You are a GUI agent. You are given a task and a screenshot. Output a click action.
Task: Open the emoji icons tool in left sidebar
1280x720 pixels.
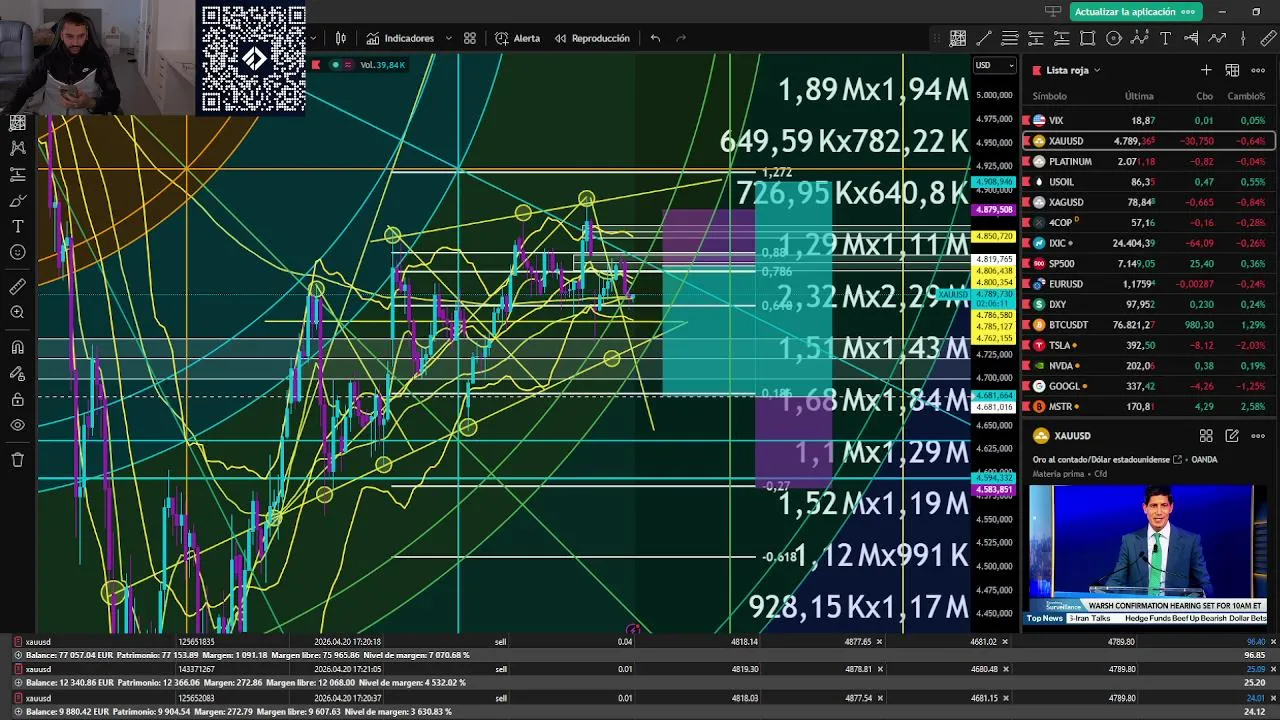pos(17,252)
